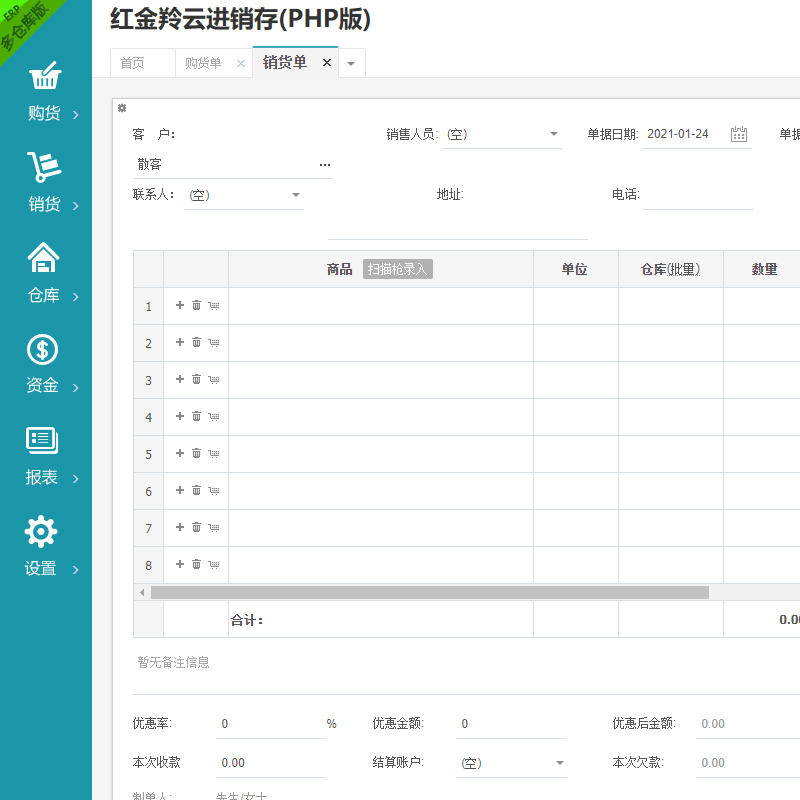800x800 pixels.
Task: Open product picker cart icon in row 5
Action: [x=214, y=454]
